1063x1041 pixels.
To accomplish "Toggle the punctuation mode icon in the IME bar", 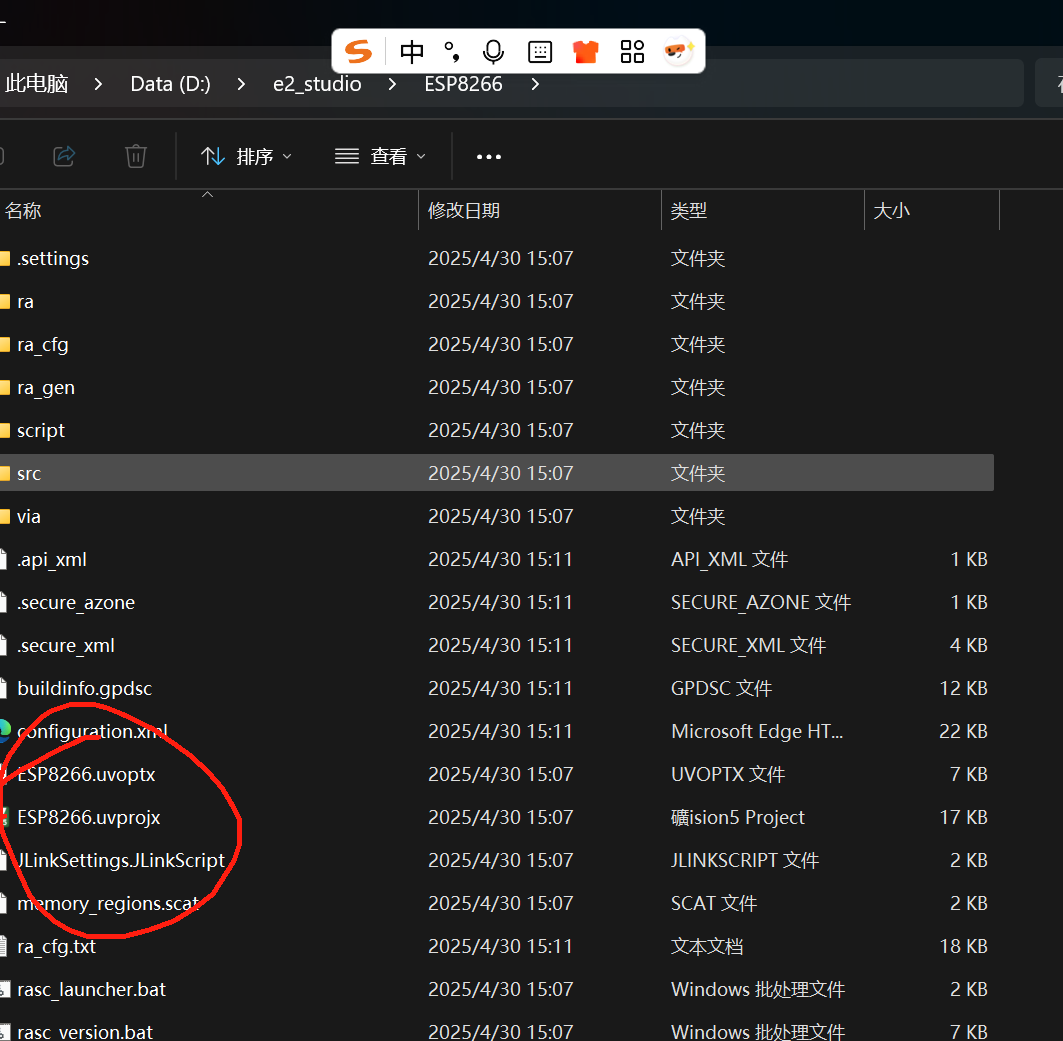I will [x=452, y=52].
